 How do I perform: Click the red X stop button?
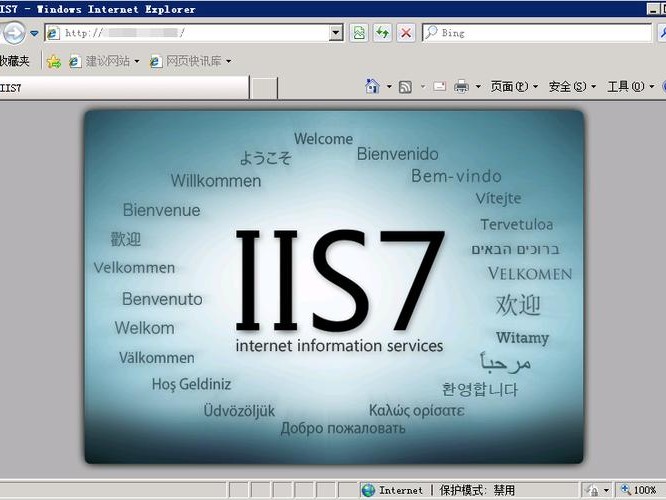pos(406,33)
